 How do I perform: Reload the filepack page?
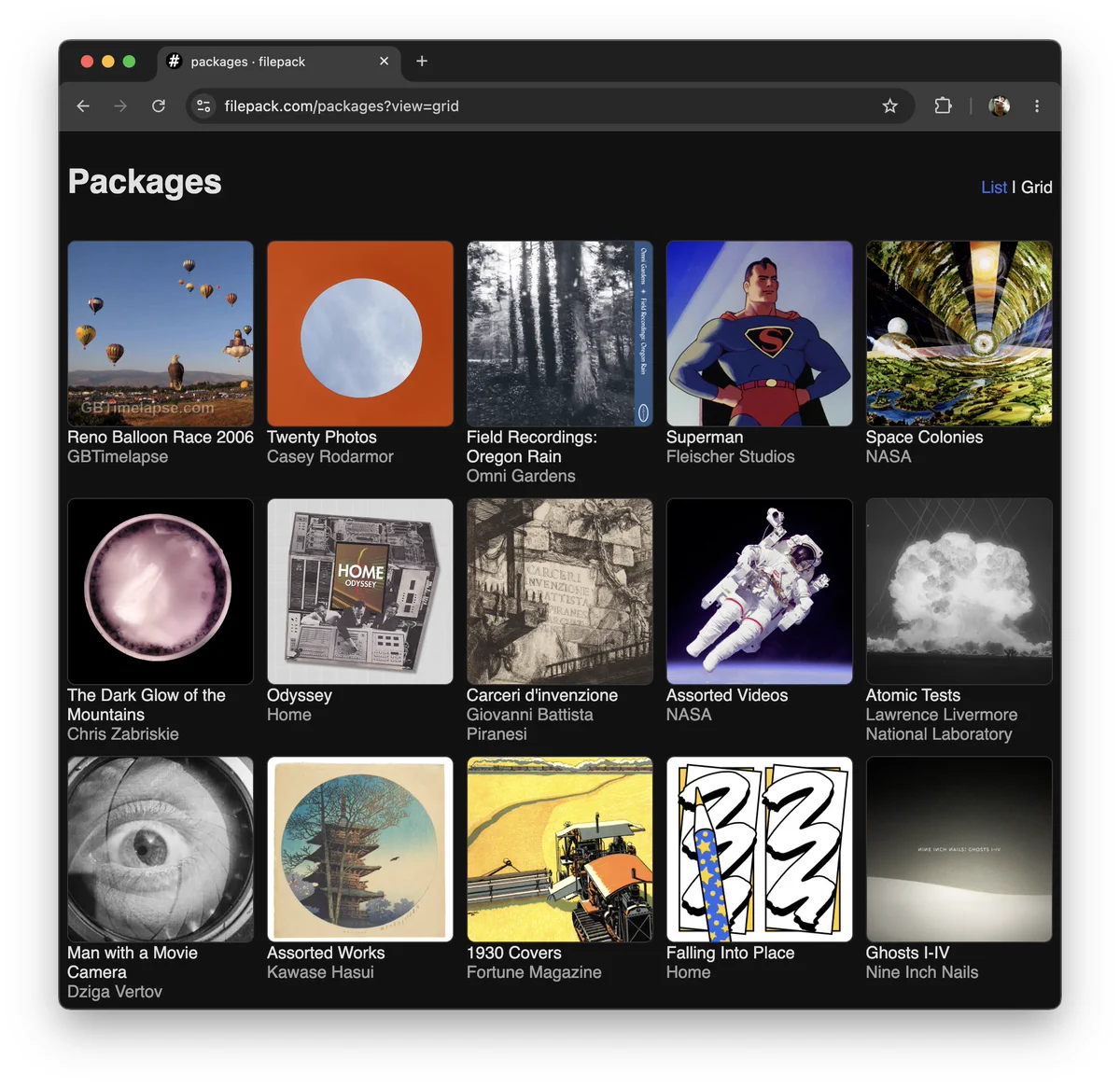(159, 106)
